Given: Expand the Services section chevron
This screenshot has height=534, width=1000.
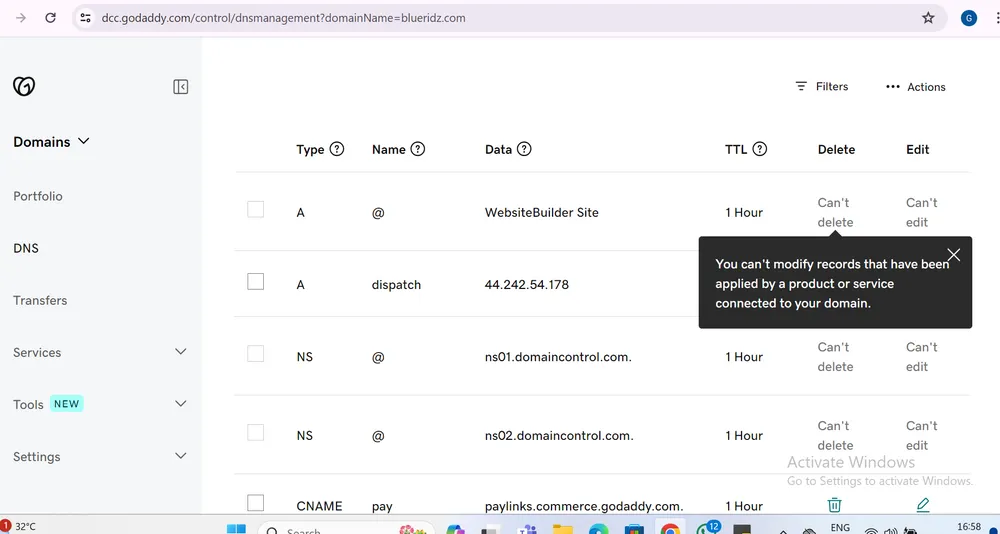Looking at the screenshot, I should (x=181, y=352).
